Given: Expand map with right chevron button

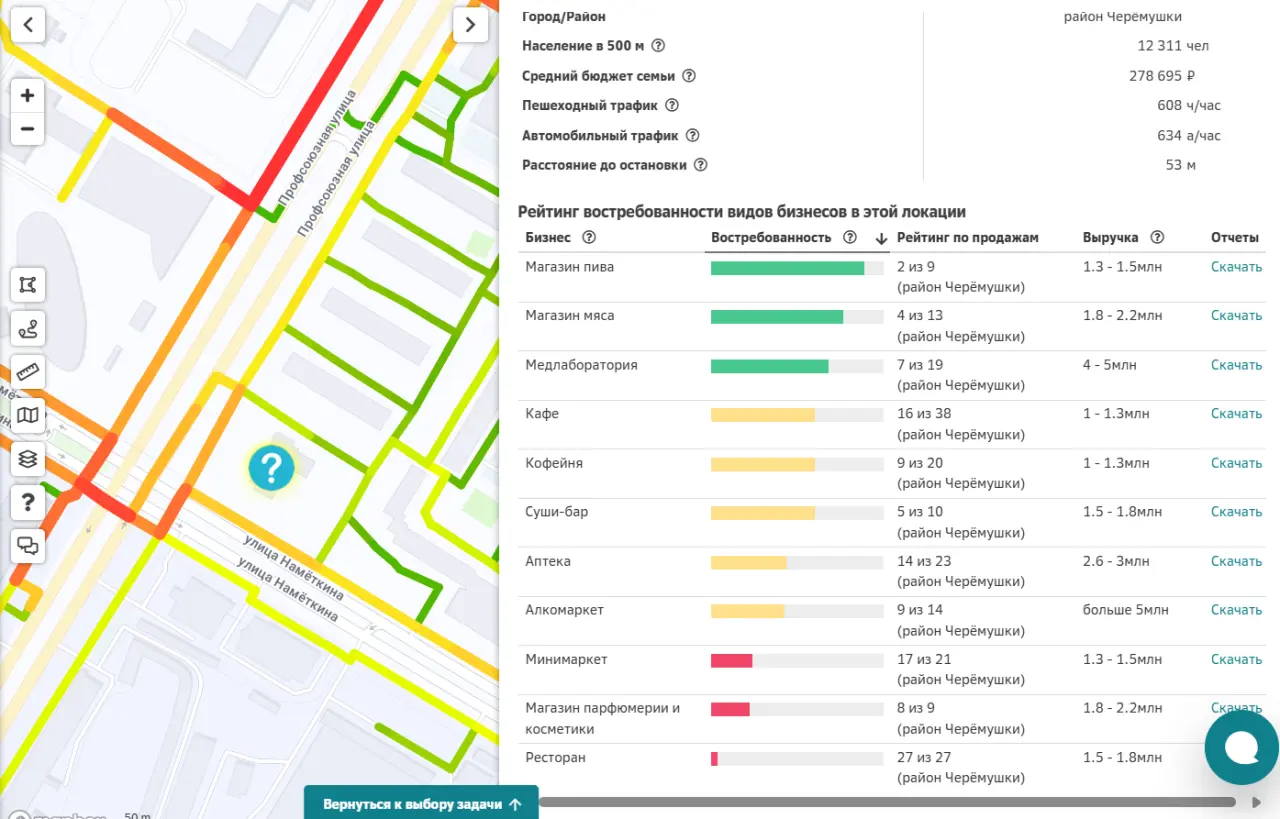Looking at the screenshot, I should [x=470, y=25].
